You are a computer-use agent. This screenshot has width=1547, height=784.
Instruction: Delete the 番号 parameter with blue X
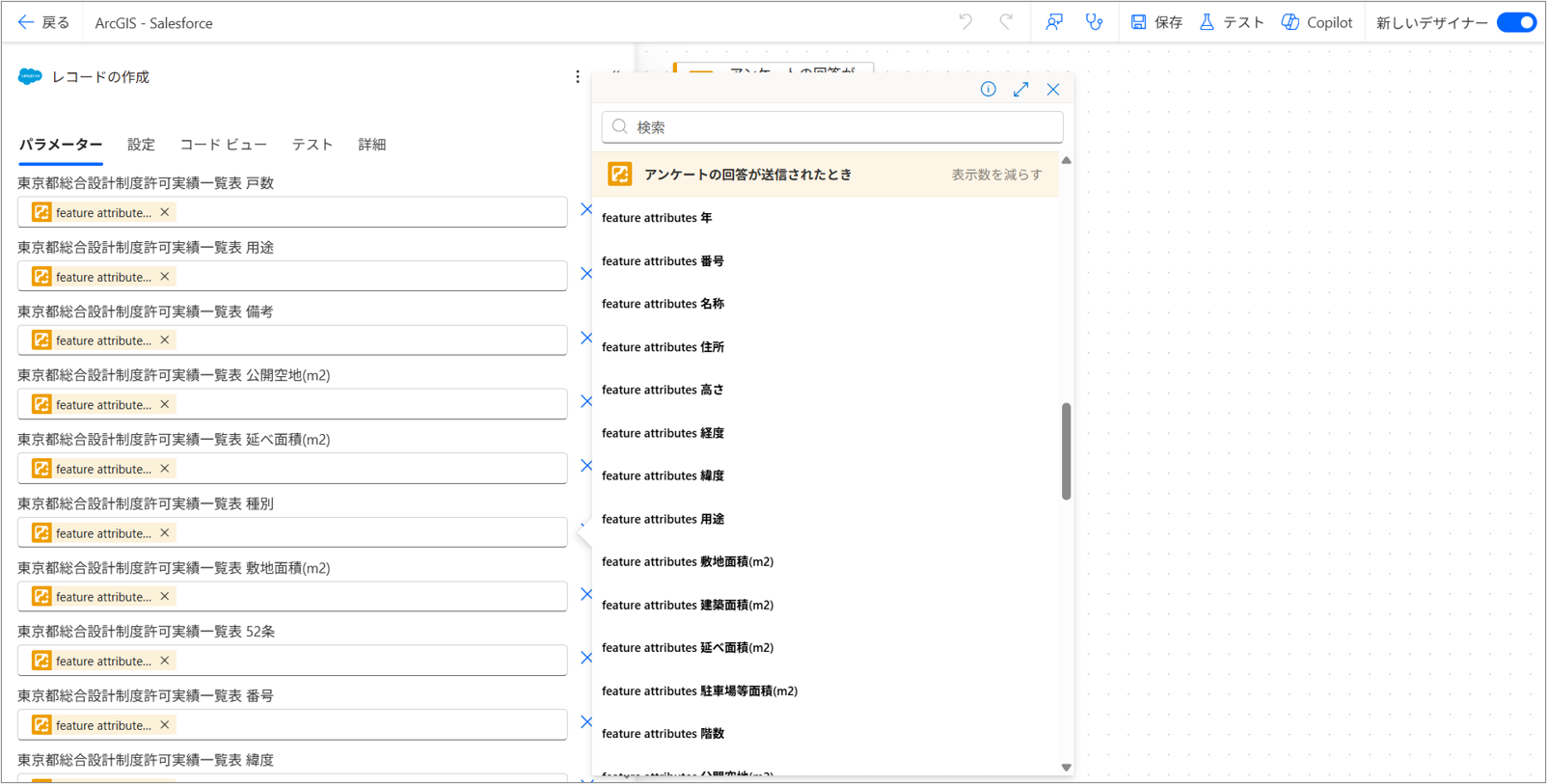(x=586, y=722)
